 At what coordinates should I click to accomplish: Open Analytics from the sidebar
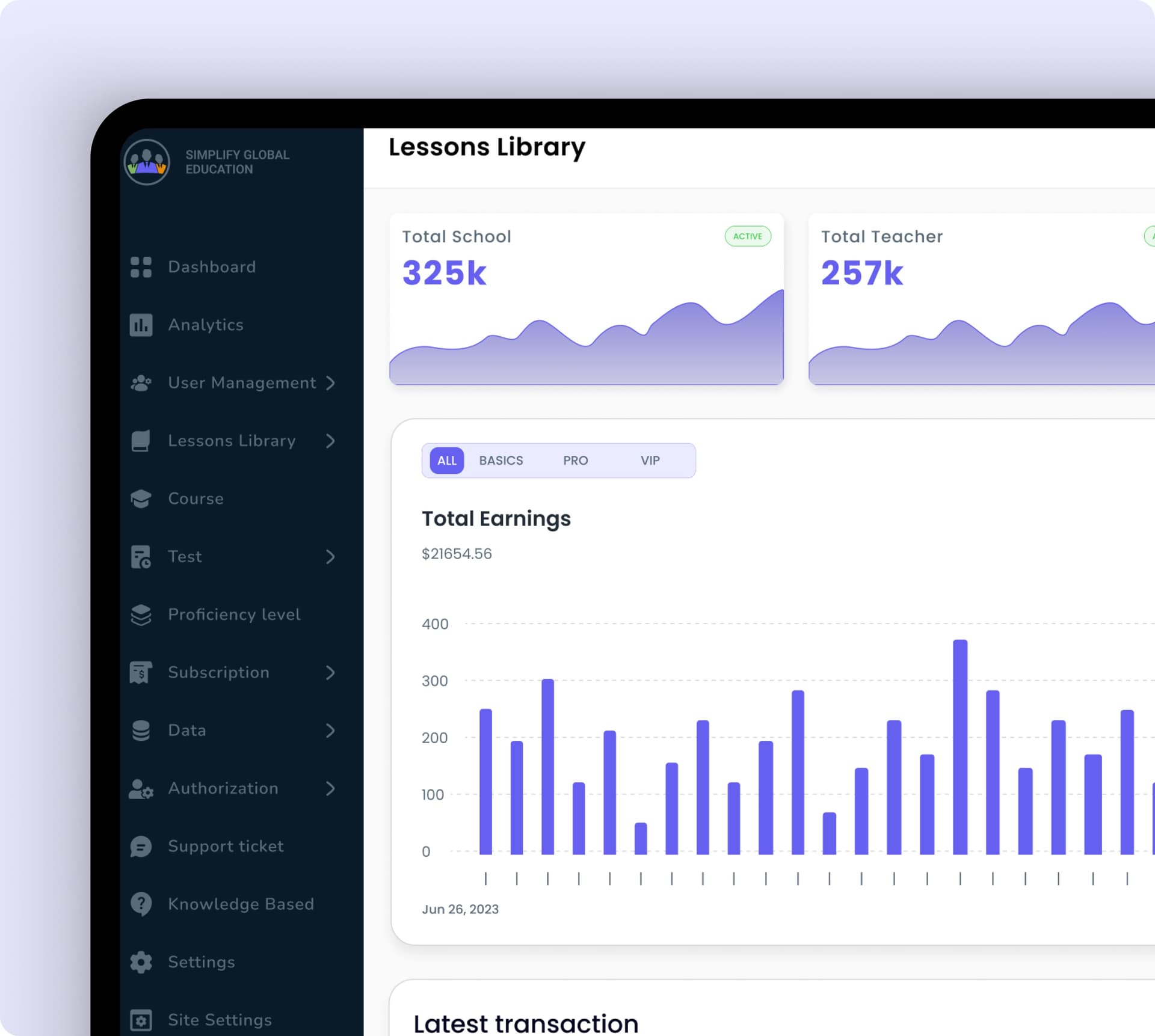tap(206, 325)
